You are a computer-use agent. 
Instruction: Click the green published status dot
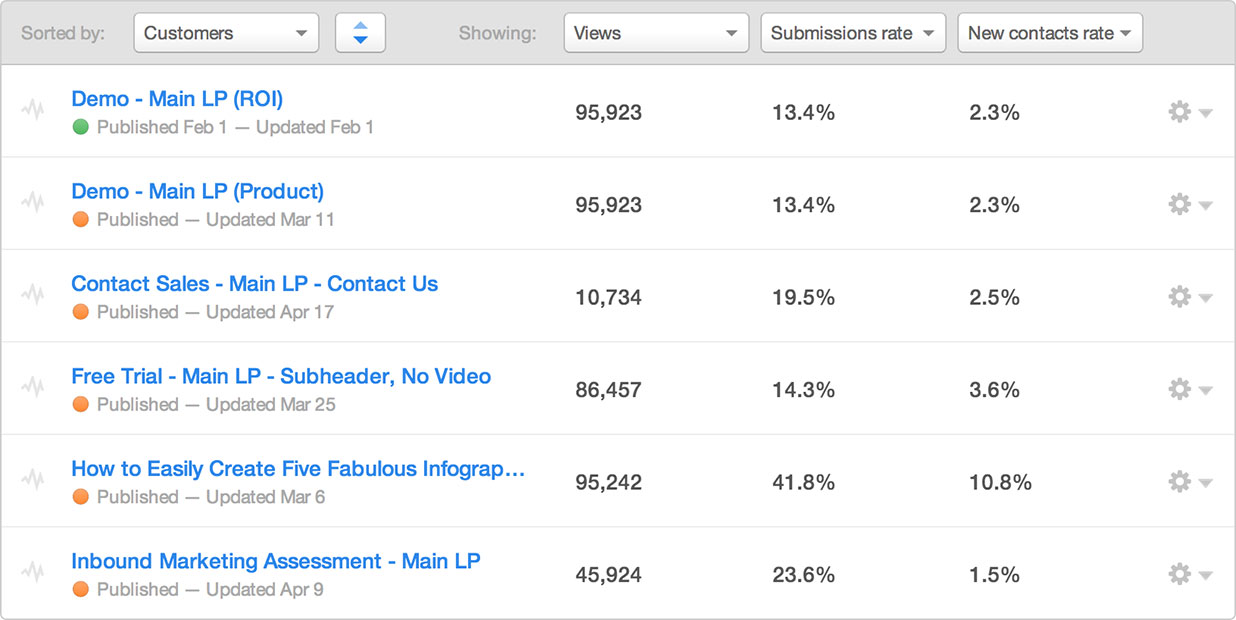[x=81, y=128]
